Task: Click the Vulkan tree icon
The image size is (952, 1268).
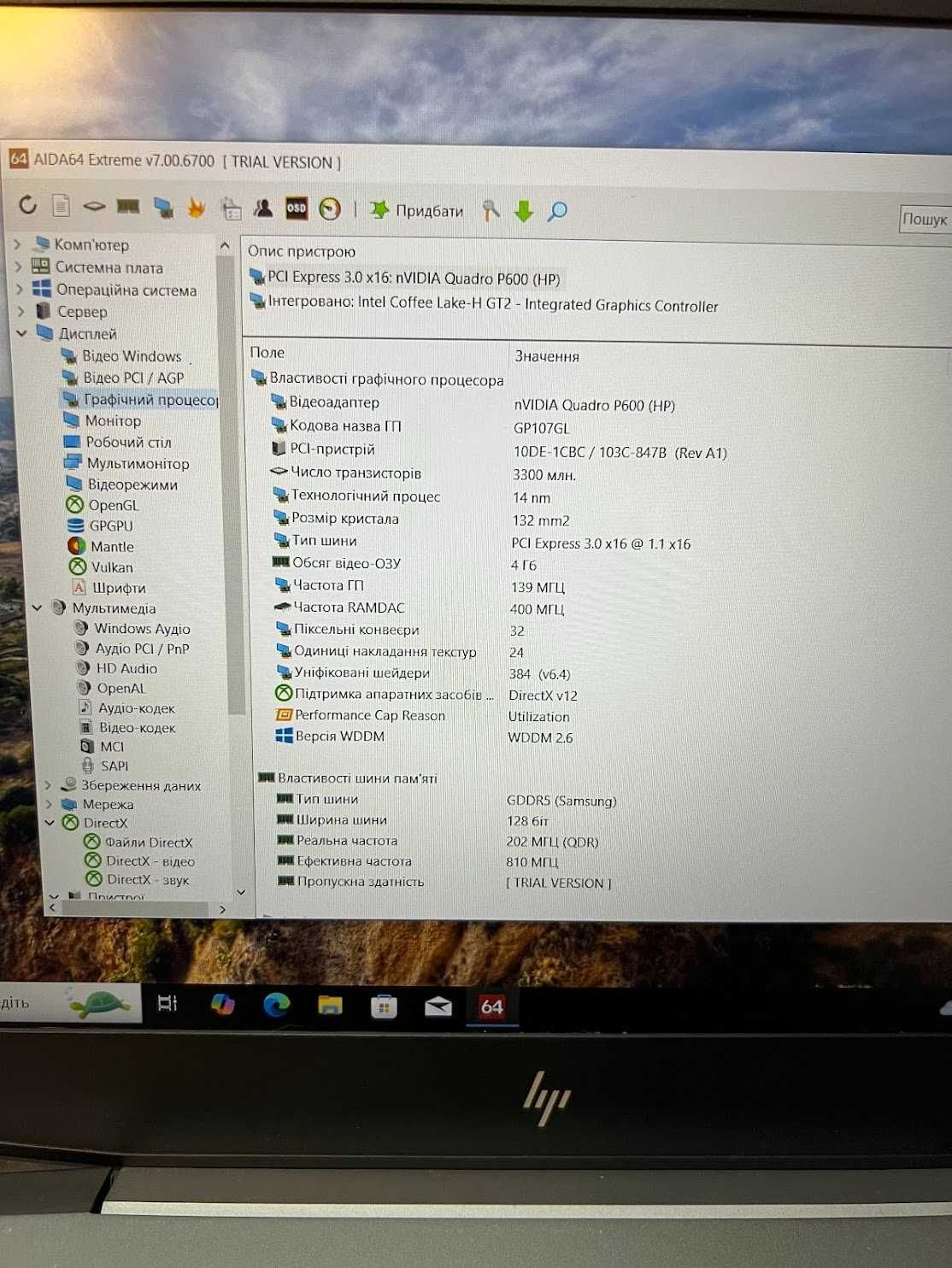Action: coord(78,566)
